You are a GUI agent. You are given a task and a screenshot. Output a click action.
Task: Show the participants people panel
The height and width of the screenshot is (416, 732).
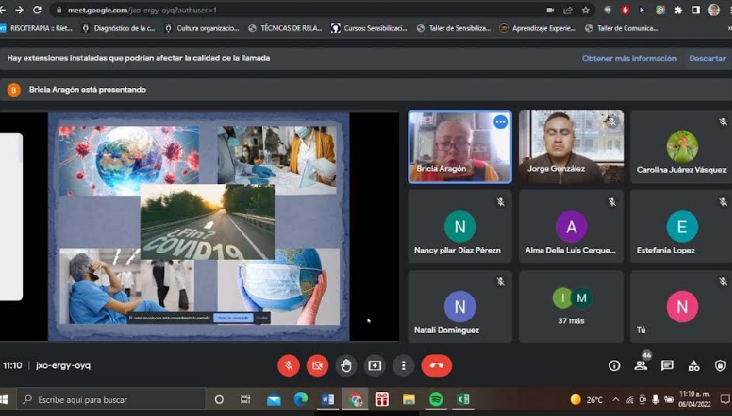coord(641,366)
